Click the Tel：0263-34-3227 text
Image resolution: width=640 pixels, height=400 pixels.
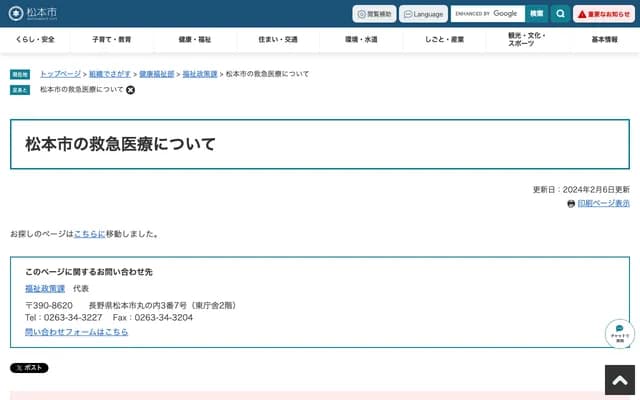pos(64,318)
